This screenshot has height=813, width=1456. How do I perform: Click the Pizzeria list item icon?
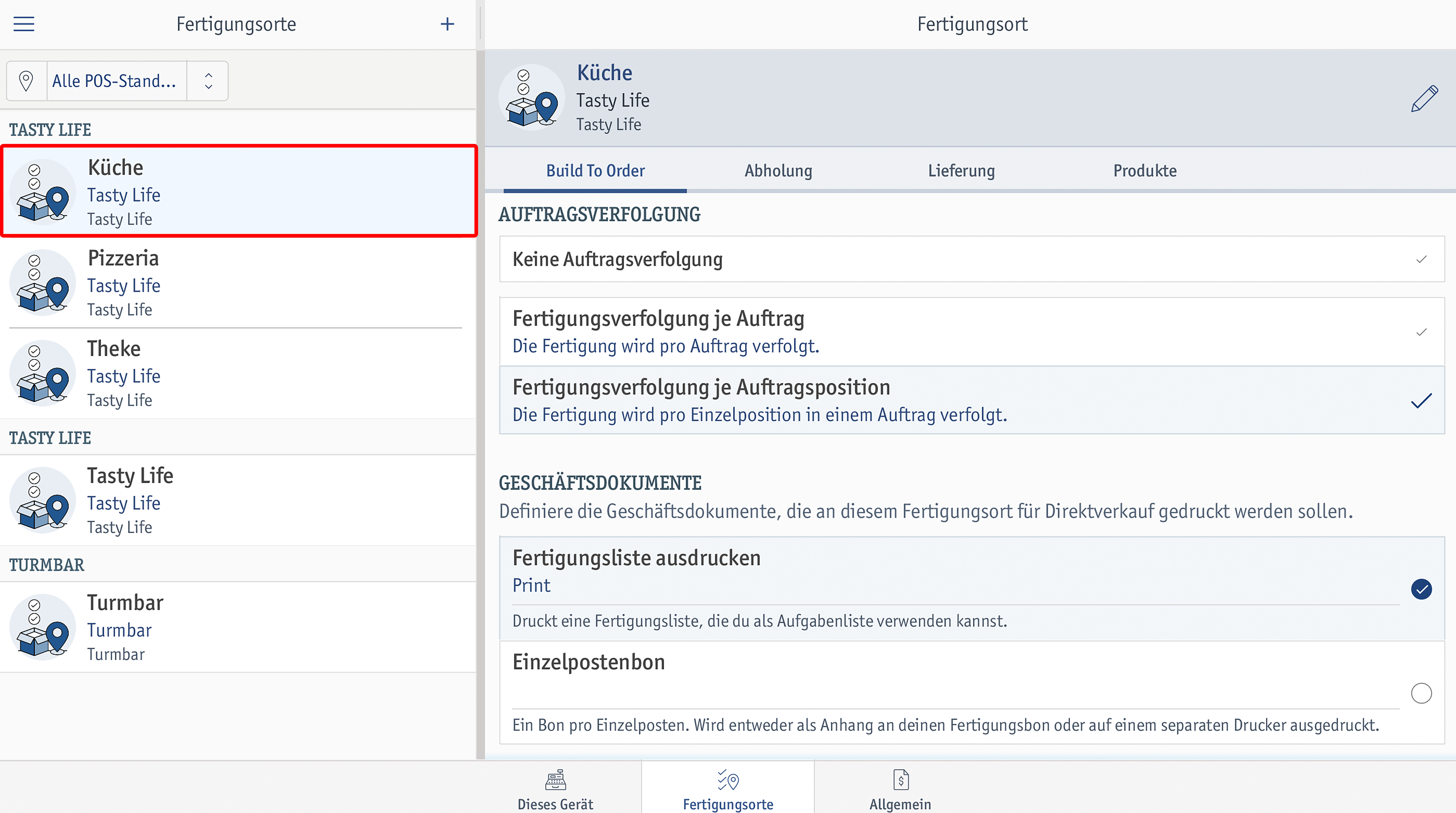pyautogui.click(x=43, y=283)
